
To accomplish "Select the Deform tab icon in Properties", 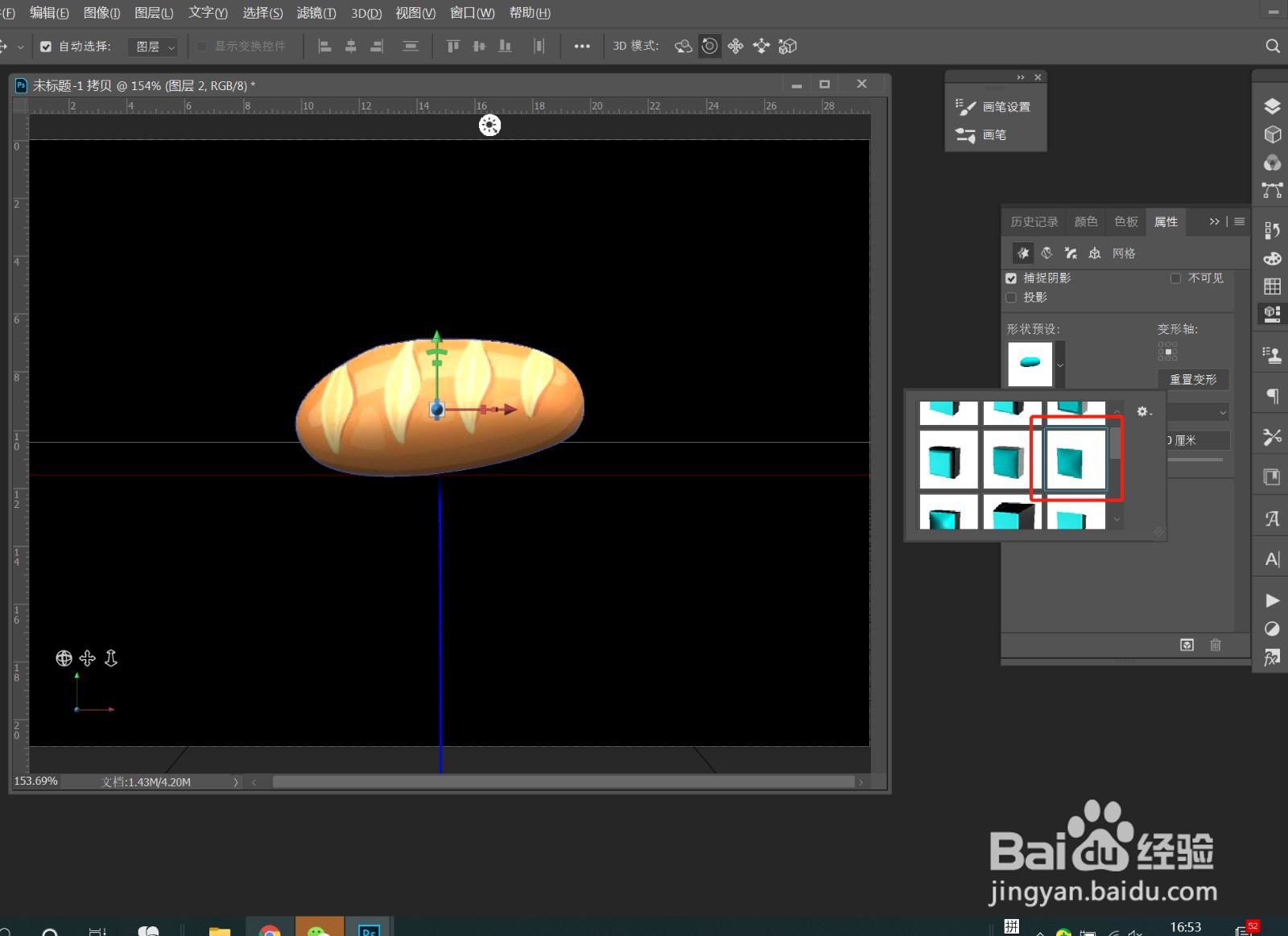I will coord(1046,254).
